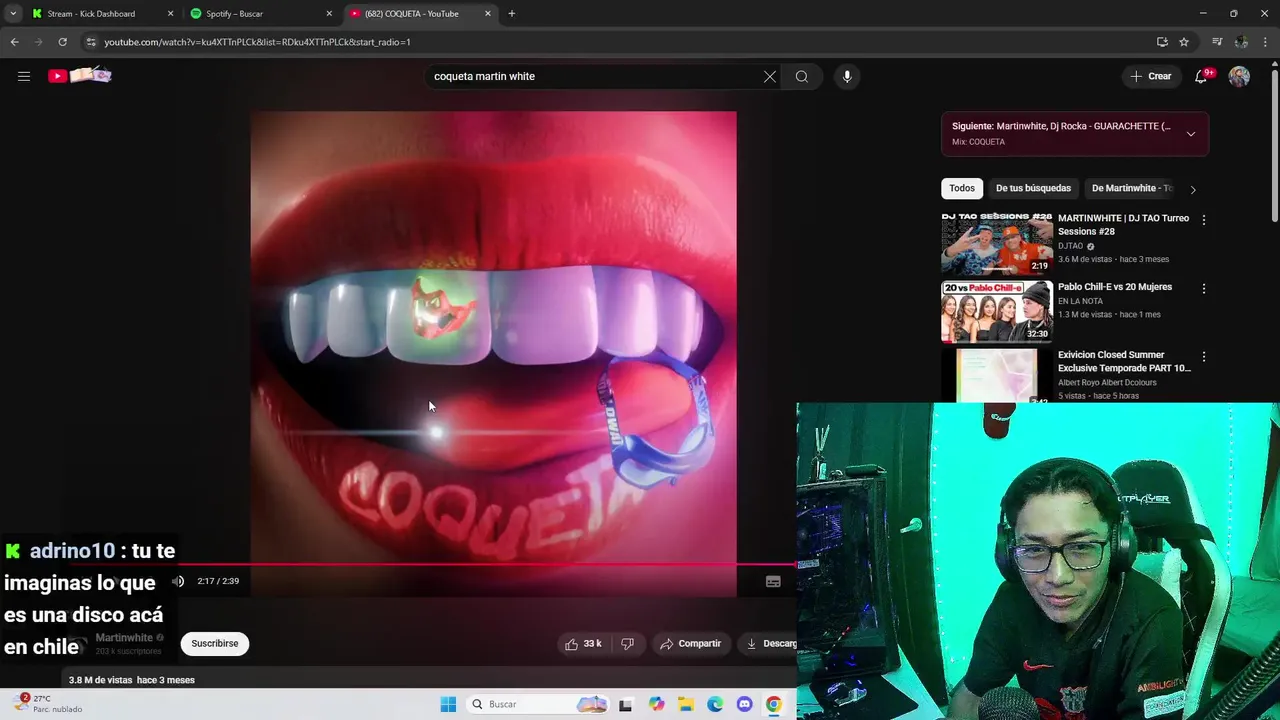This screenshot has height=720, width=1280.
Task: Go back in Chrome browser
Action: pyautogui.click(x=14, y=42)
